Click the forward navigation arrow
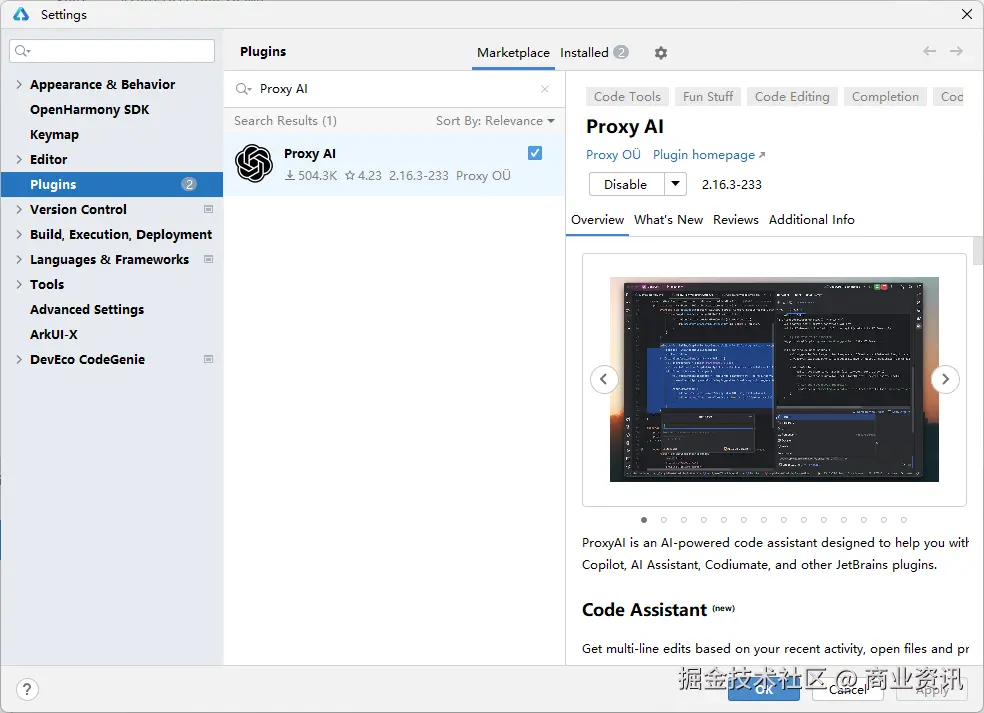Screen dimensions: 984x713 point(956,51)
